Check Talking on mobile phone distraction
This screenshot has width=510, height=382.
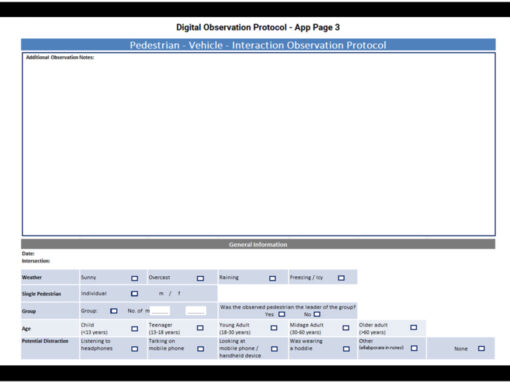click(200, 349)
